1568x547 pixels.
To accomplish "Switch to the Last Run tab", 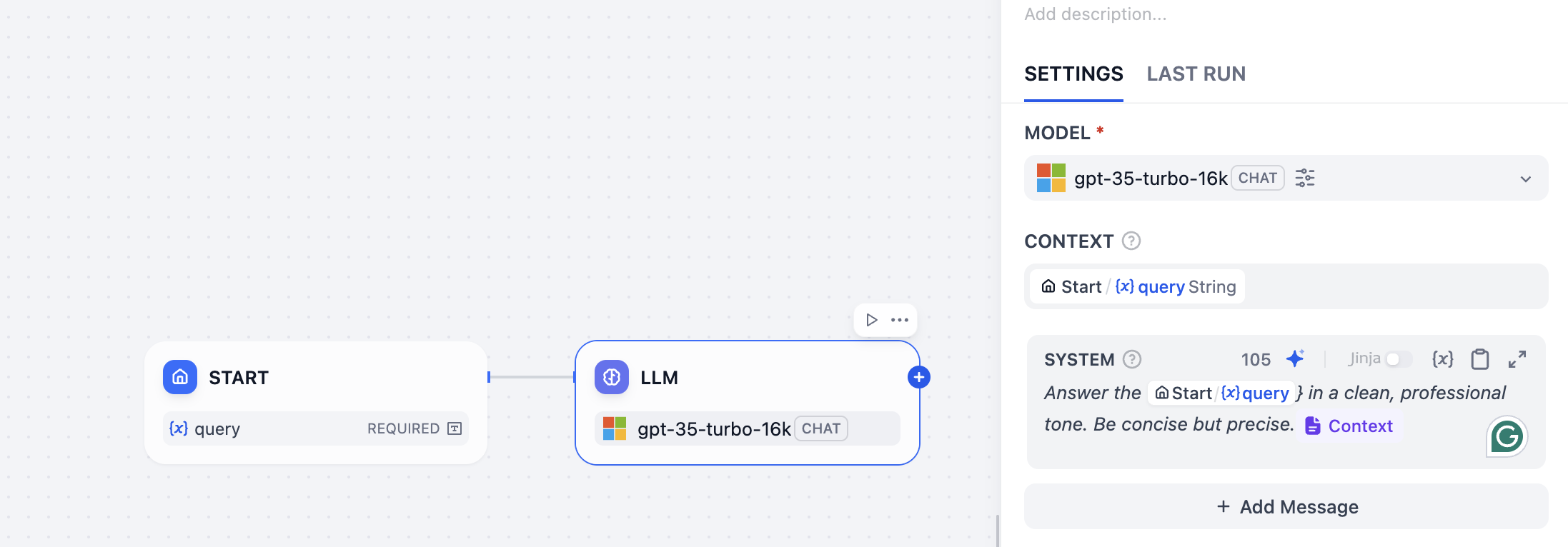I will 1196,74.
